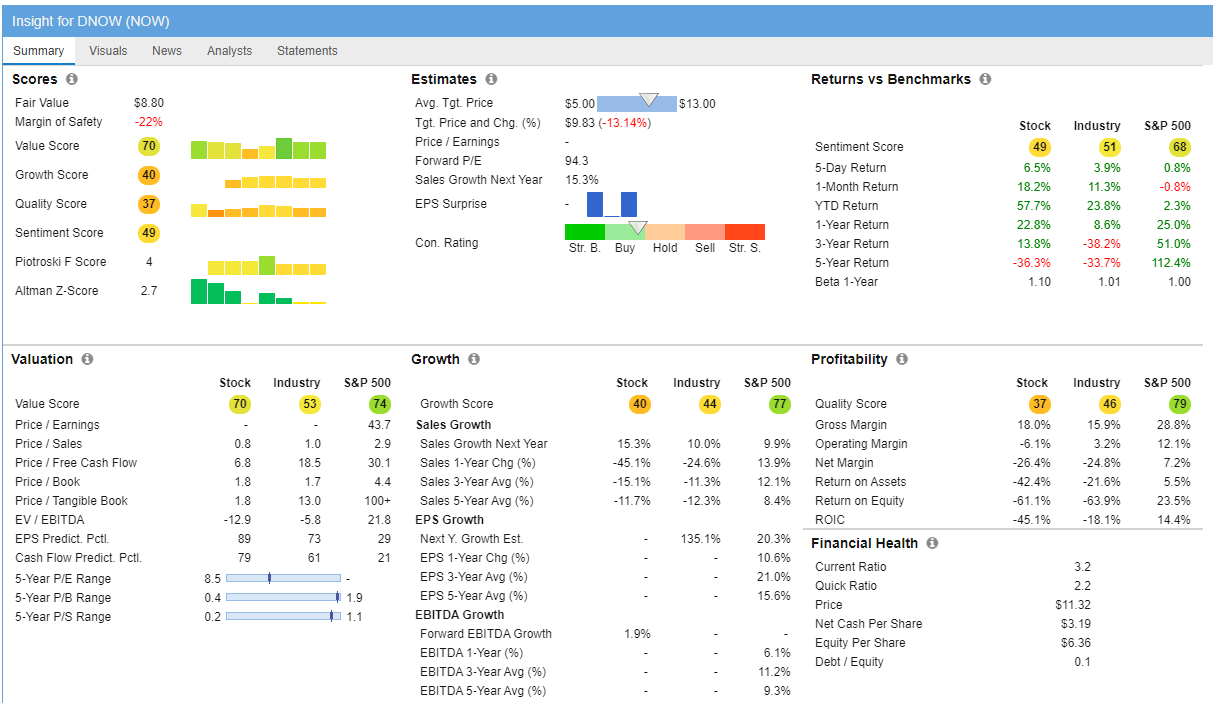Click the Sales Growth subsection heading

click(453, 425)
